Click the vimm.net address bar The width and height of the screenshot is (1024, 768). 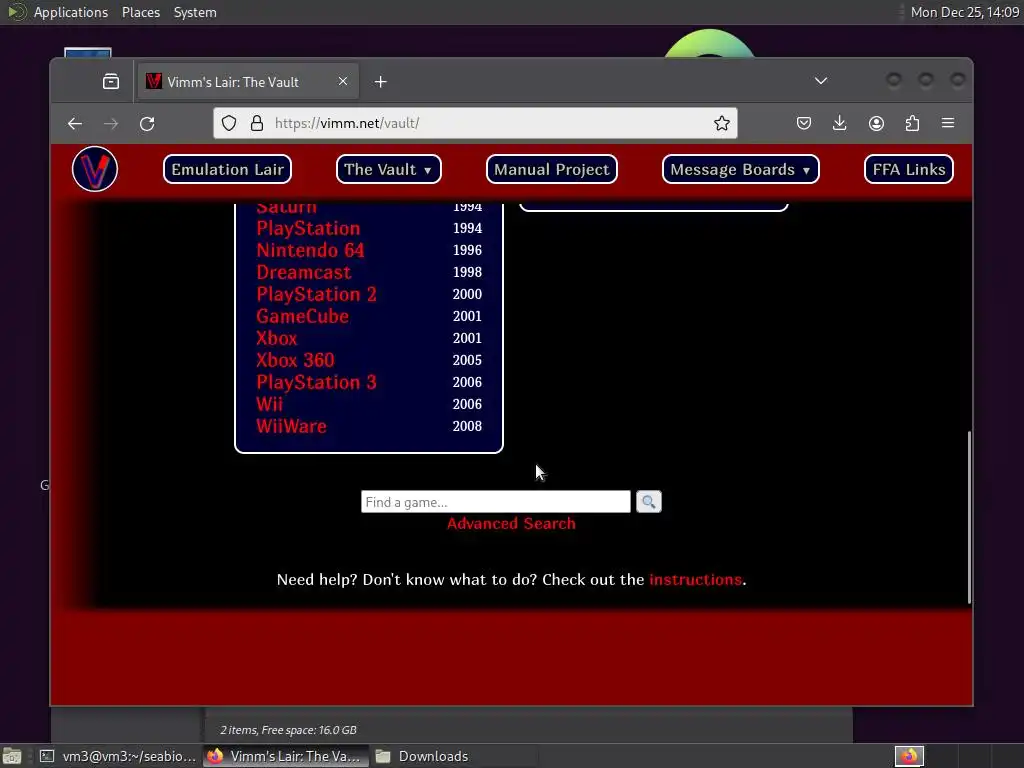click(475, 123)
